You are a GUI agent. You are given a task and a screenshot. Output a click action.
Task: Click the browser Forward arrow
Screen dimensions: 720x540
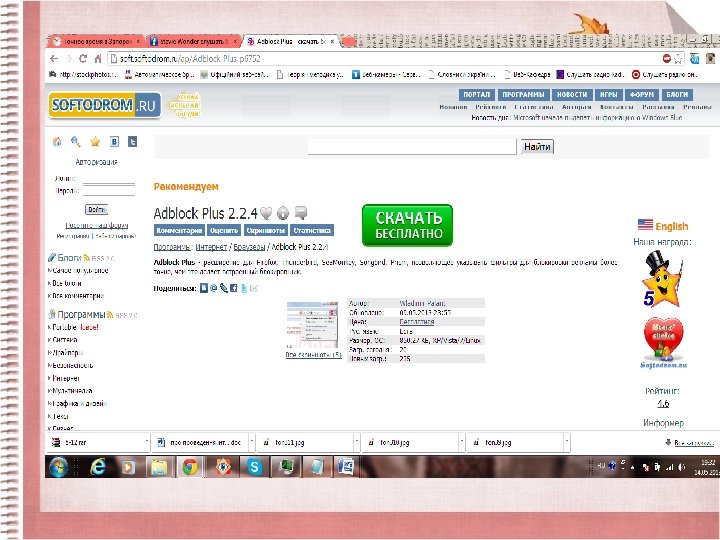pyautogui.click(x=68, y=59)
